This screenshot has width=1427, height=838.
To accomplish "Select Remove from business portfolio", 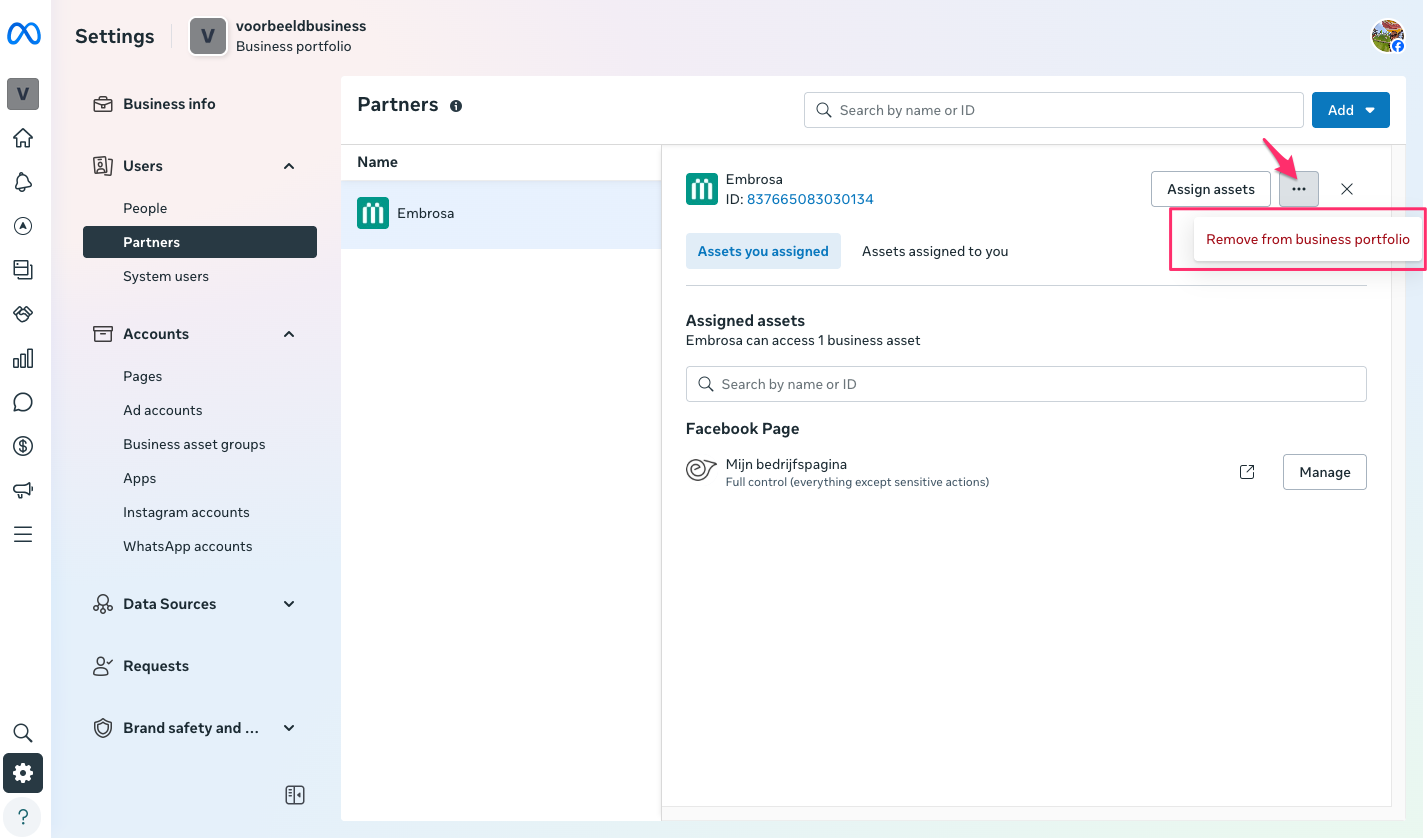I will tap(1307, 239).
